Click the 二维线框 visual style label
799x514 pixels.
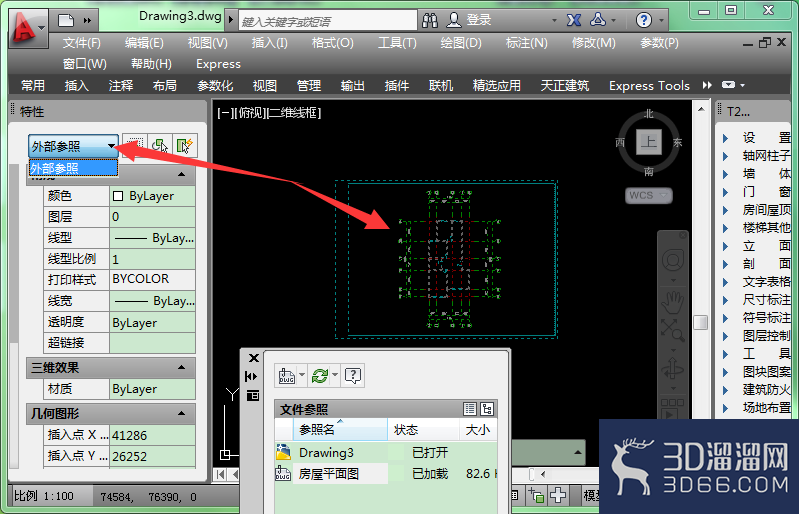pyautogui.click(x=294, y=113)
